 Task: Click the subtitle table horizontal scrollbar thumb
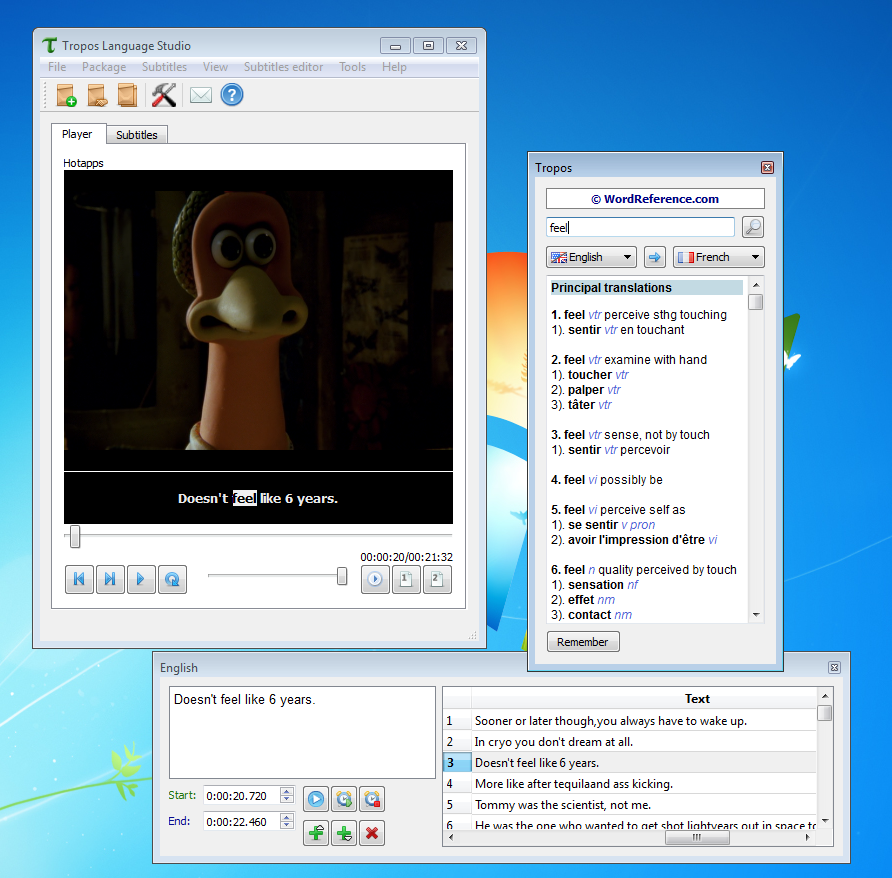[x=697, y=838]
